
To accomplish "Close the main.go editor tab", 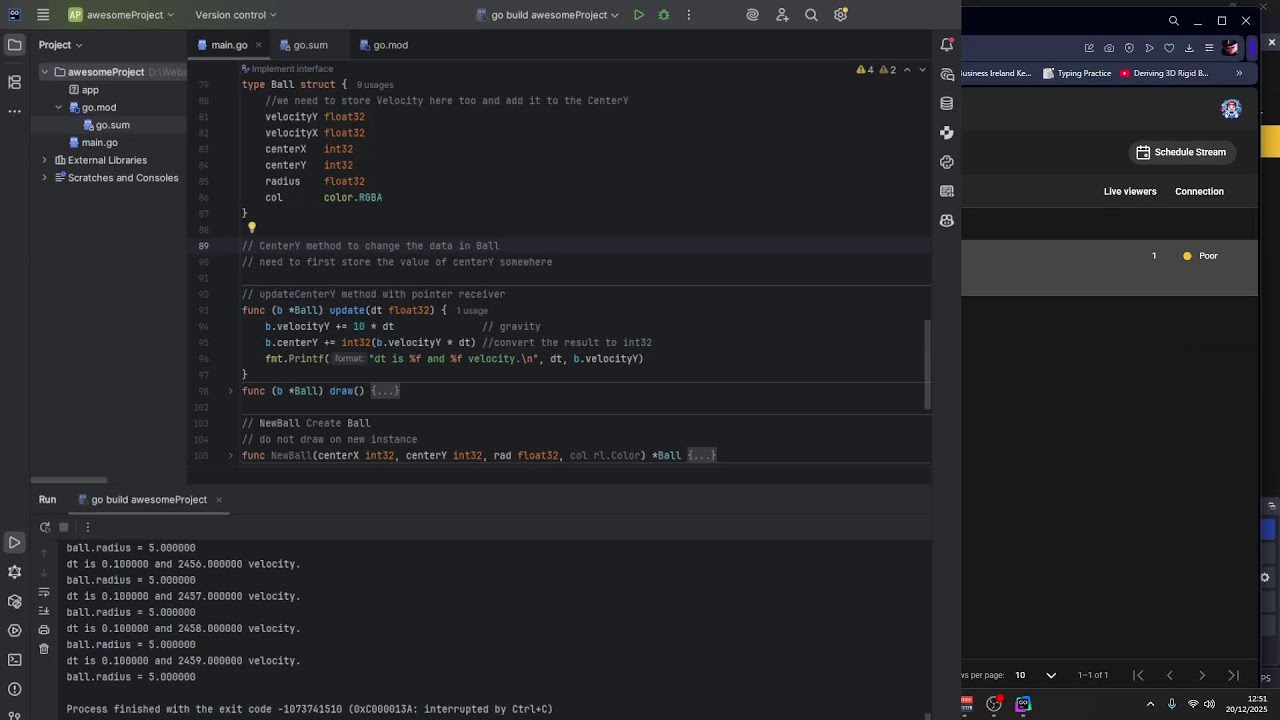I will pyautogui.click(x=258, y=45).
